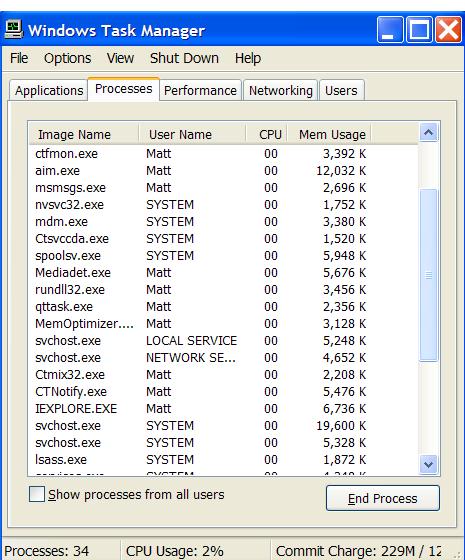Select svchost.exe run by LOCAL SERVICE

[223, 341]
